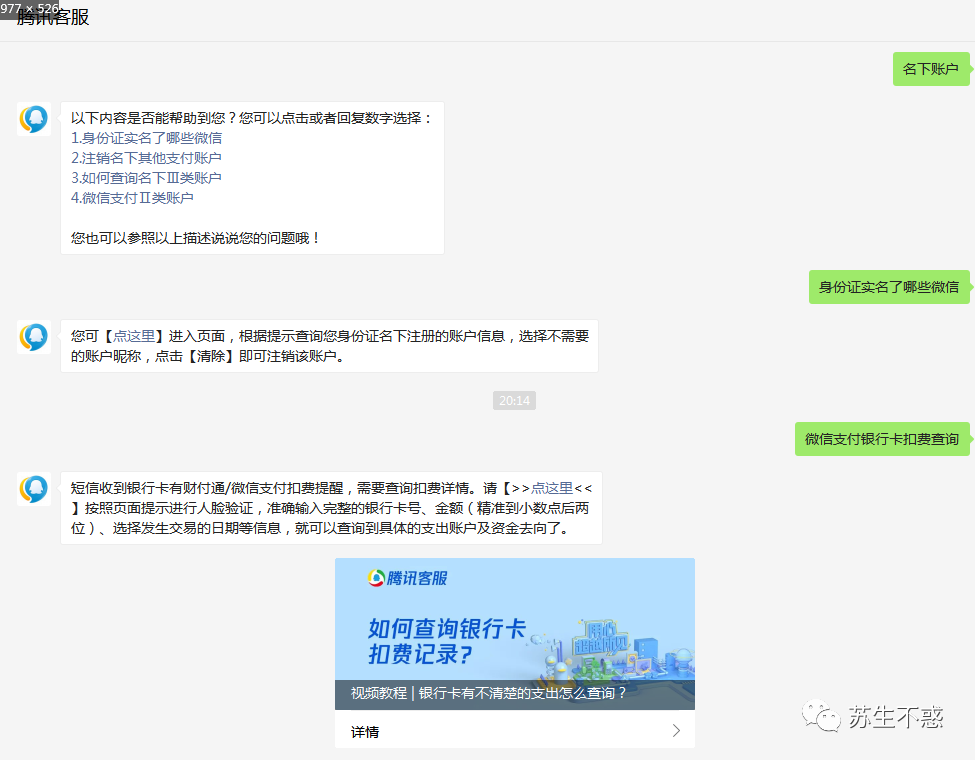Click the chevron arrow on the 详情 row
975x760 pixels.
pos(677,731)
